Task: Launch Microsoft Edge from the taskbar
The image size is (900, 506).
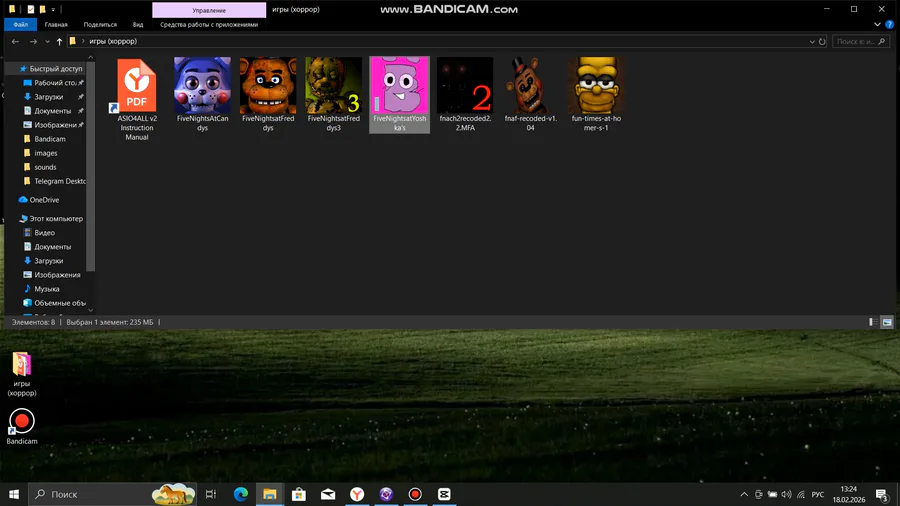Action: (x=240, y=494)
